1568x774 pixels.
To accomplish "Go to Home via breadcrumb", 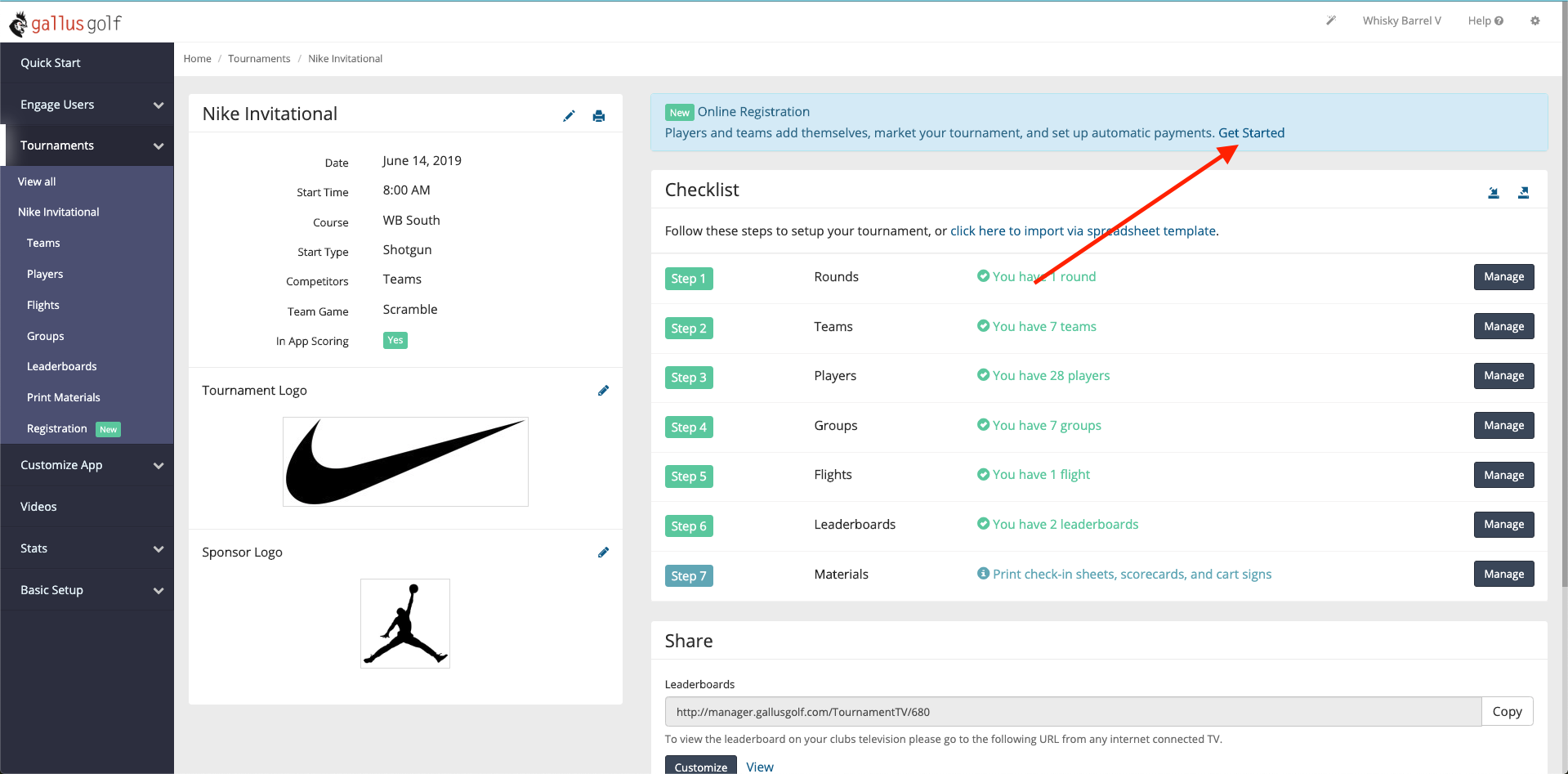I will coord(197,59).
